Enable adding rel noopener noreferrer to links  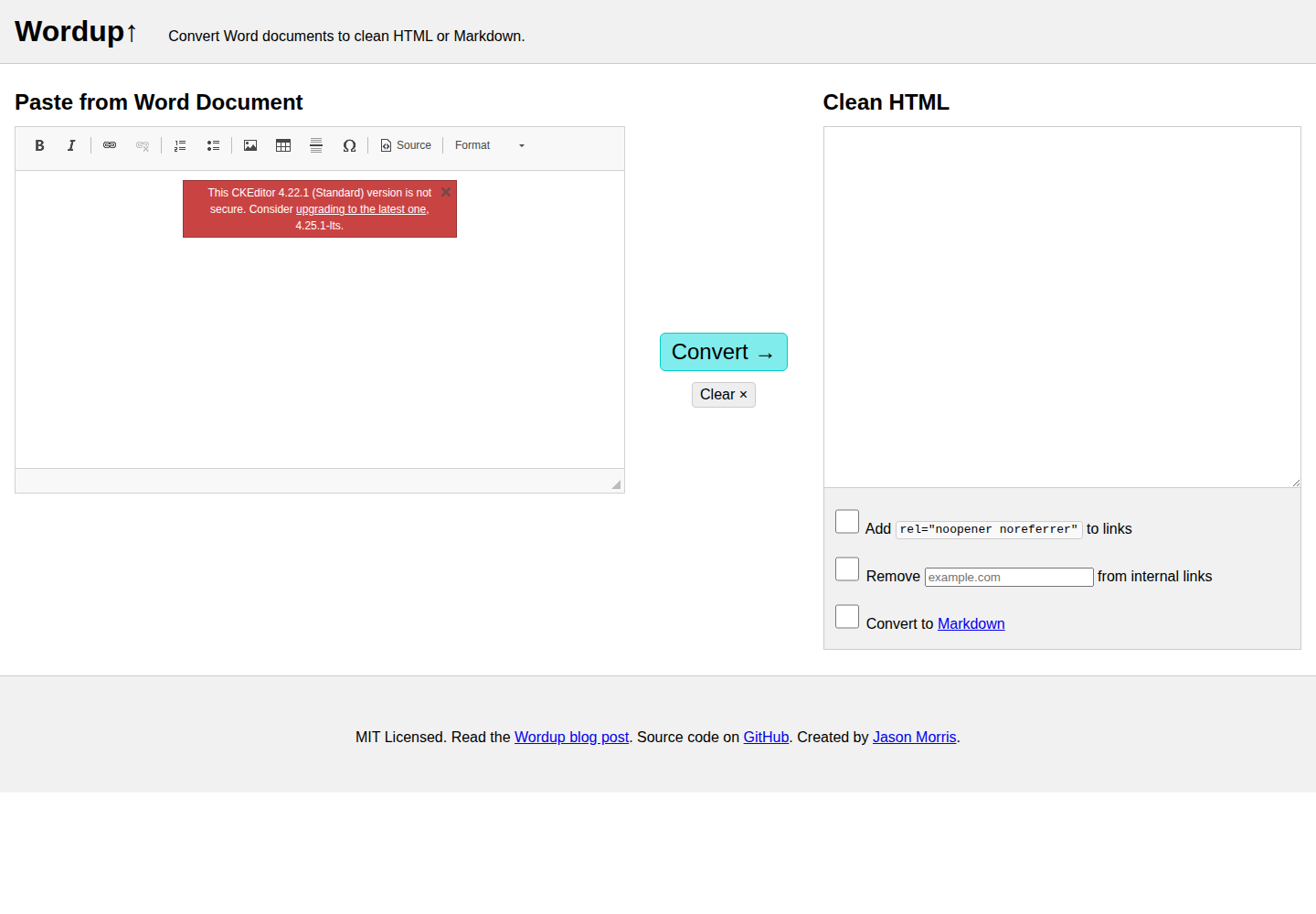pos(847,522)
